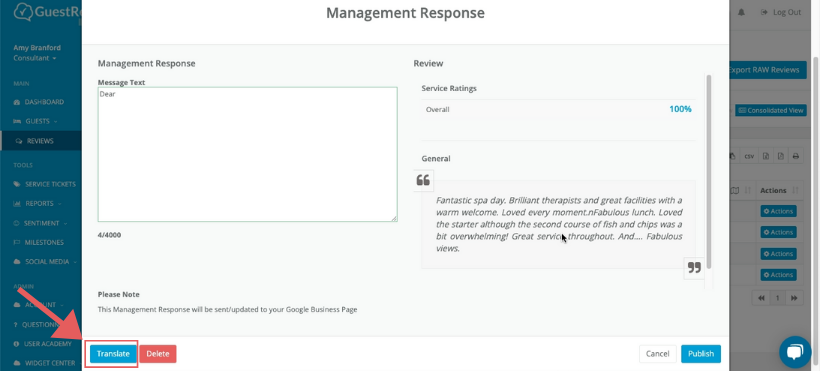The height and width of the screenshot is (371, 820).
Task: Export table using the PDF file icon
Action: pyautogui.click(x=780, y=156)
